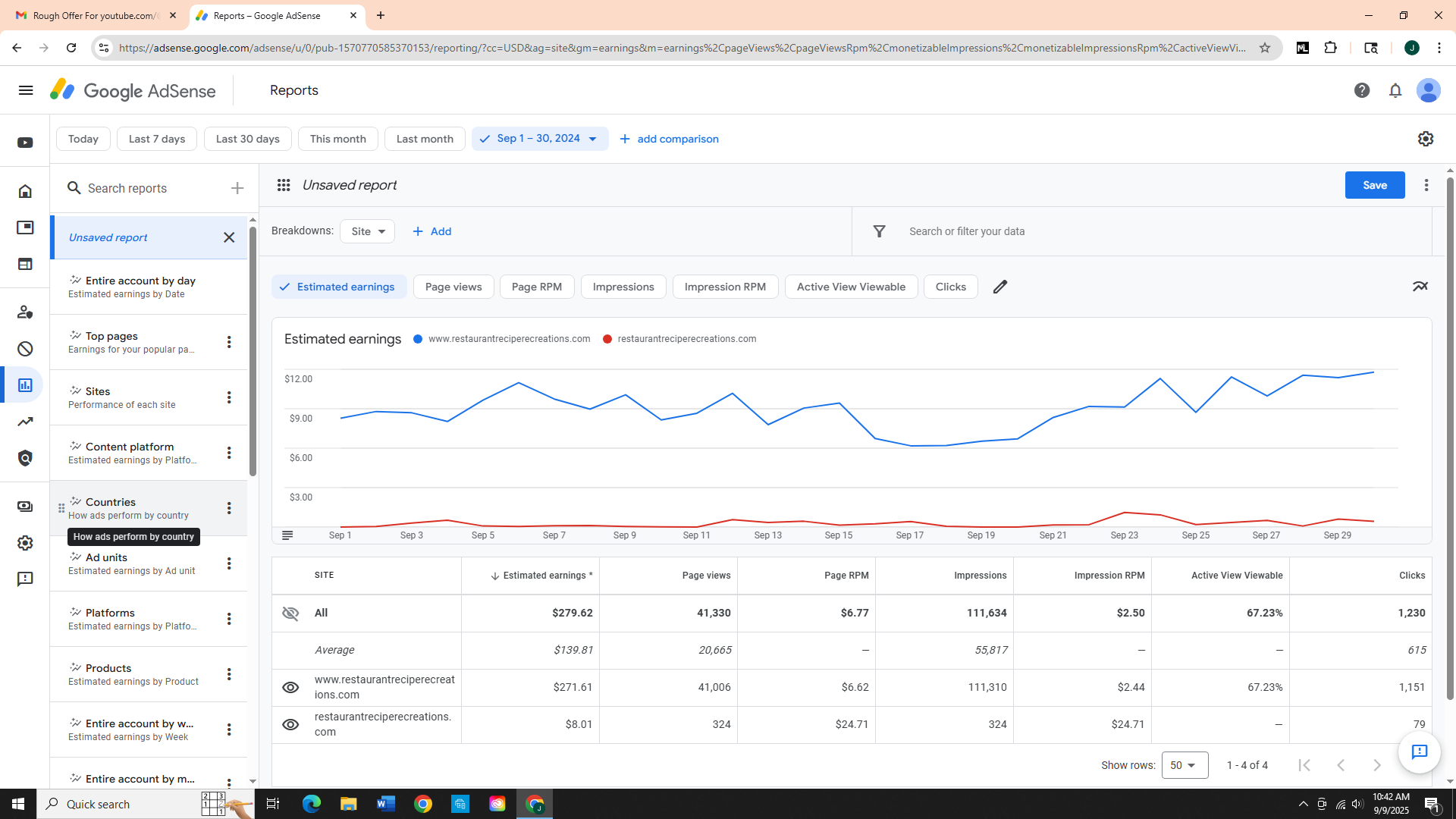
Task: Open options for Content platform report
Action: tap(229, 453)
